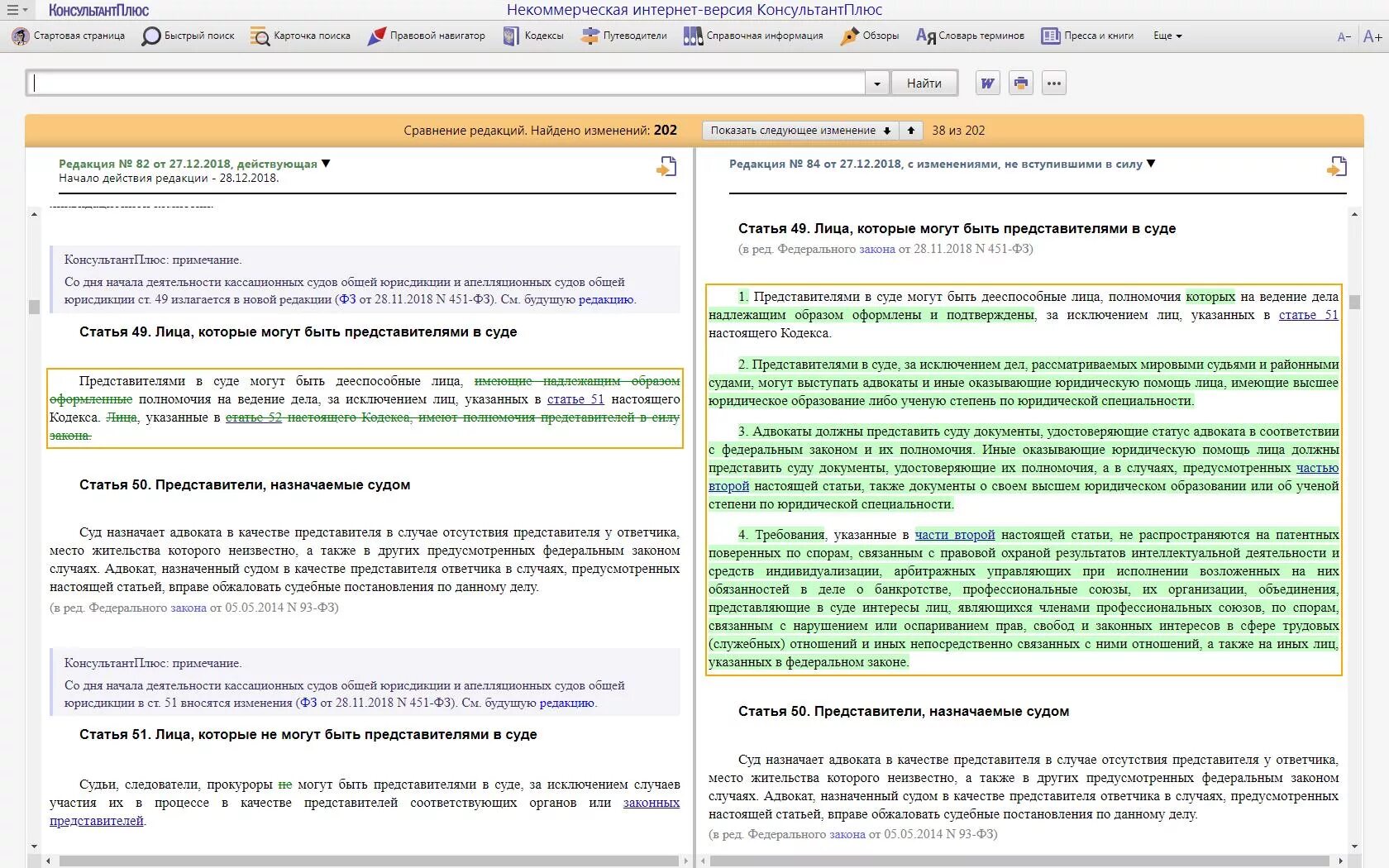Click left pane vertical scrollbar thumb
1389x868 pixels.
(34, 307)
